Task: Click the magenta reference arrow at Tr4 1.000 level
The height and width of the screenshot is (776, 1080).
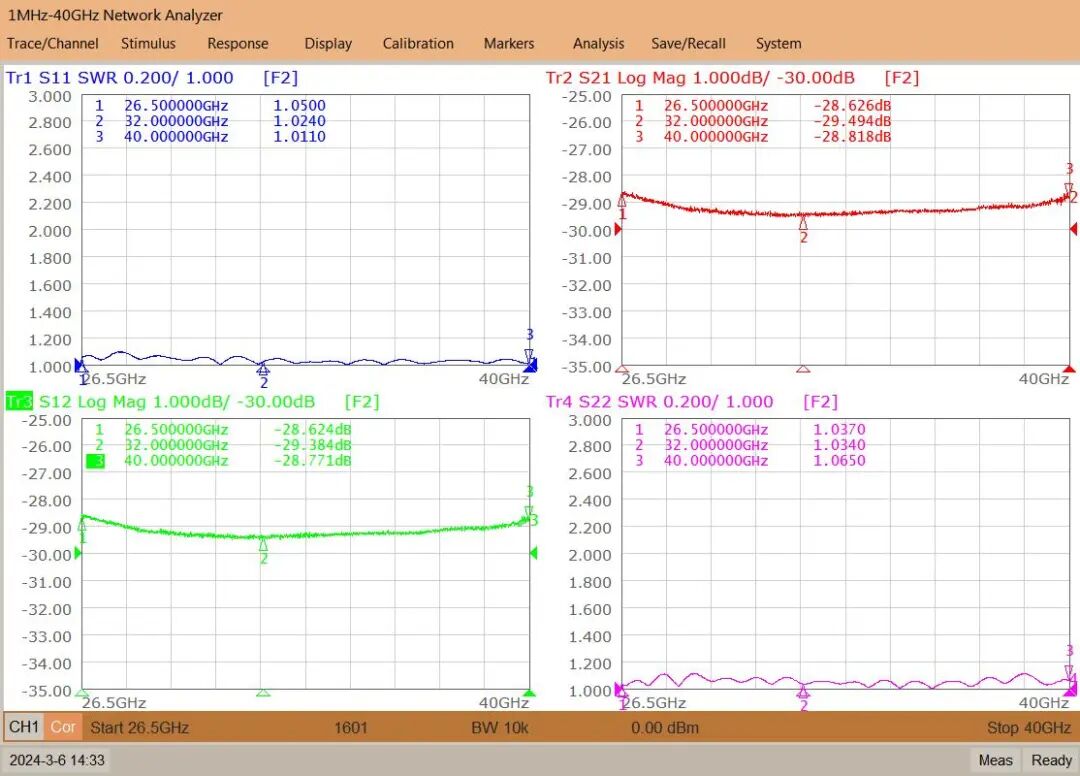Action: tap(619, 689)
